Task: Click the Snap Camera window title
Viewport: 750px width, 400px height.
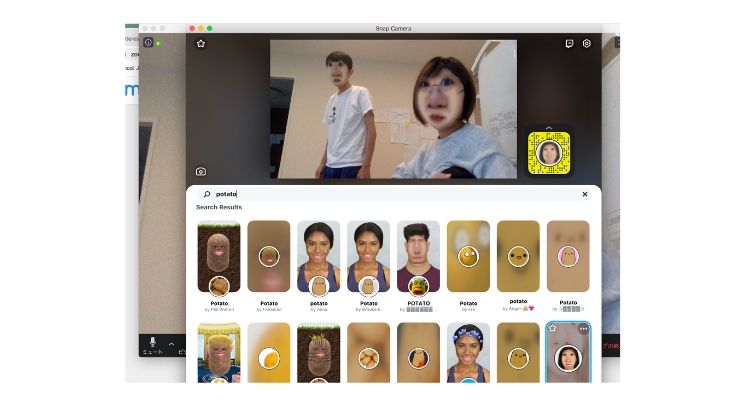Action: (393, 29)
